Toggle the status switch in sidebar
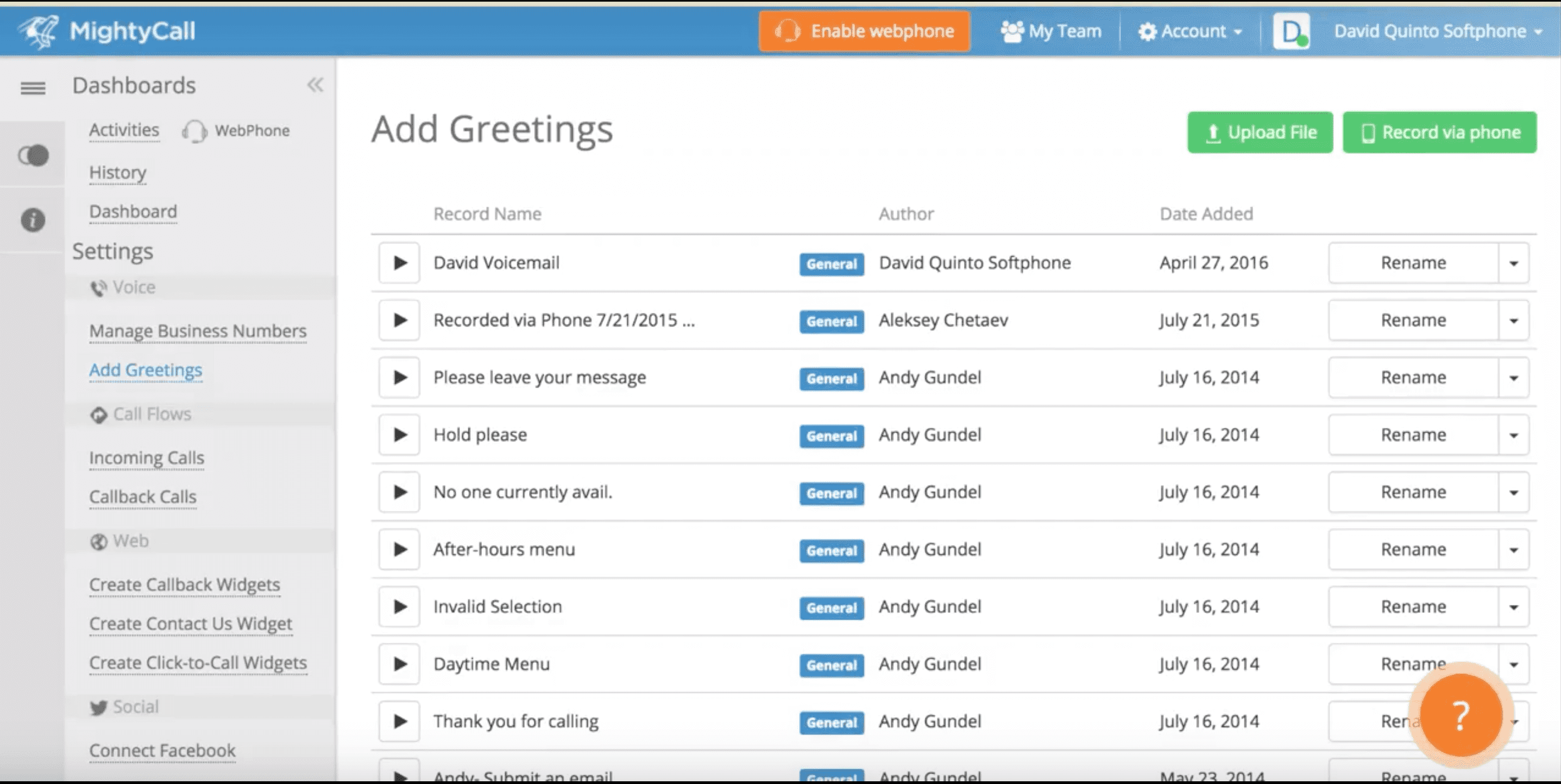 (33, 156)
